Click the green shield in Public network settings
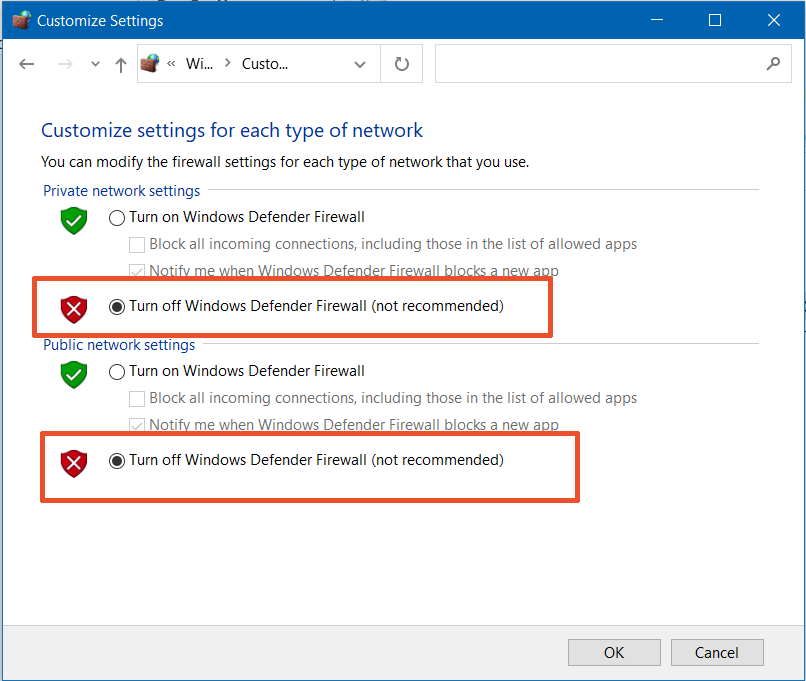The width and height of the screenshot is (806, 681). point(74,375)
